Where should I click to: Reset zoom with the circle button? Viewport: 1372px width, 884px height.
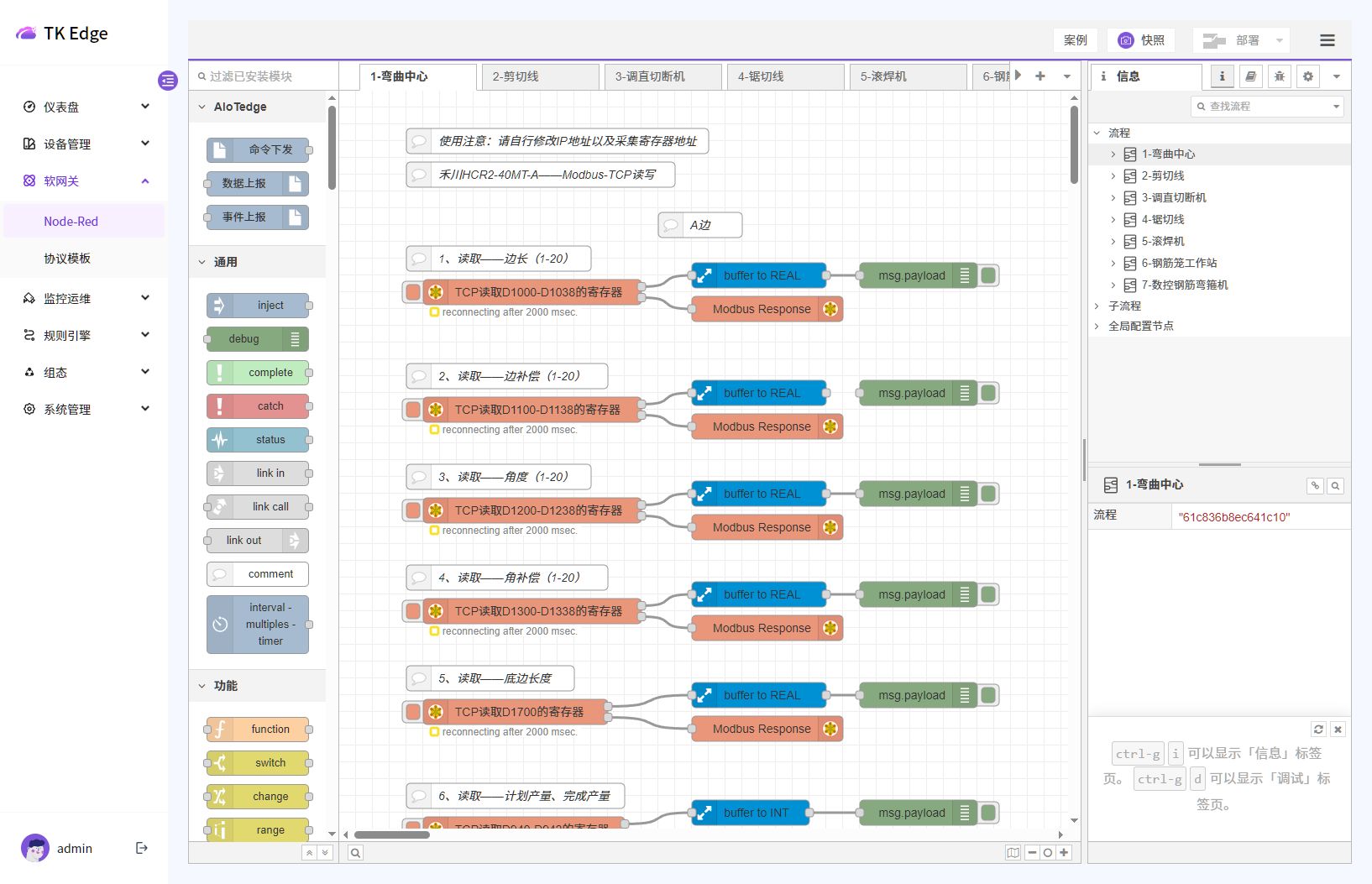(1048, 853)
